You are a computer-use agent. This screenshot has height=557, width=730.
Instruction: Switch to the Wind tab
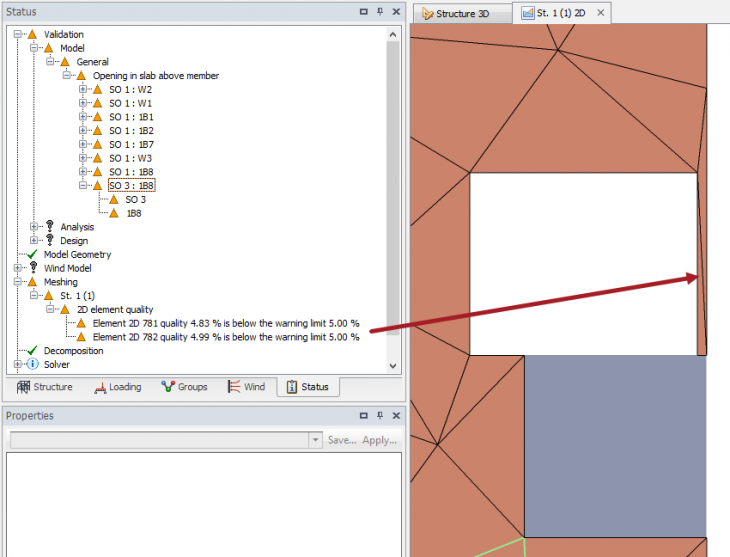click(246, 387)
